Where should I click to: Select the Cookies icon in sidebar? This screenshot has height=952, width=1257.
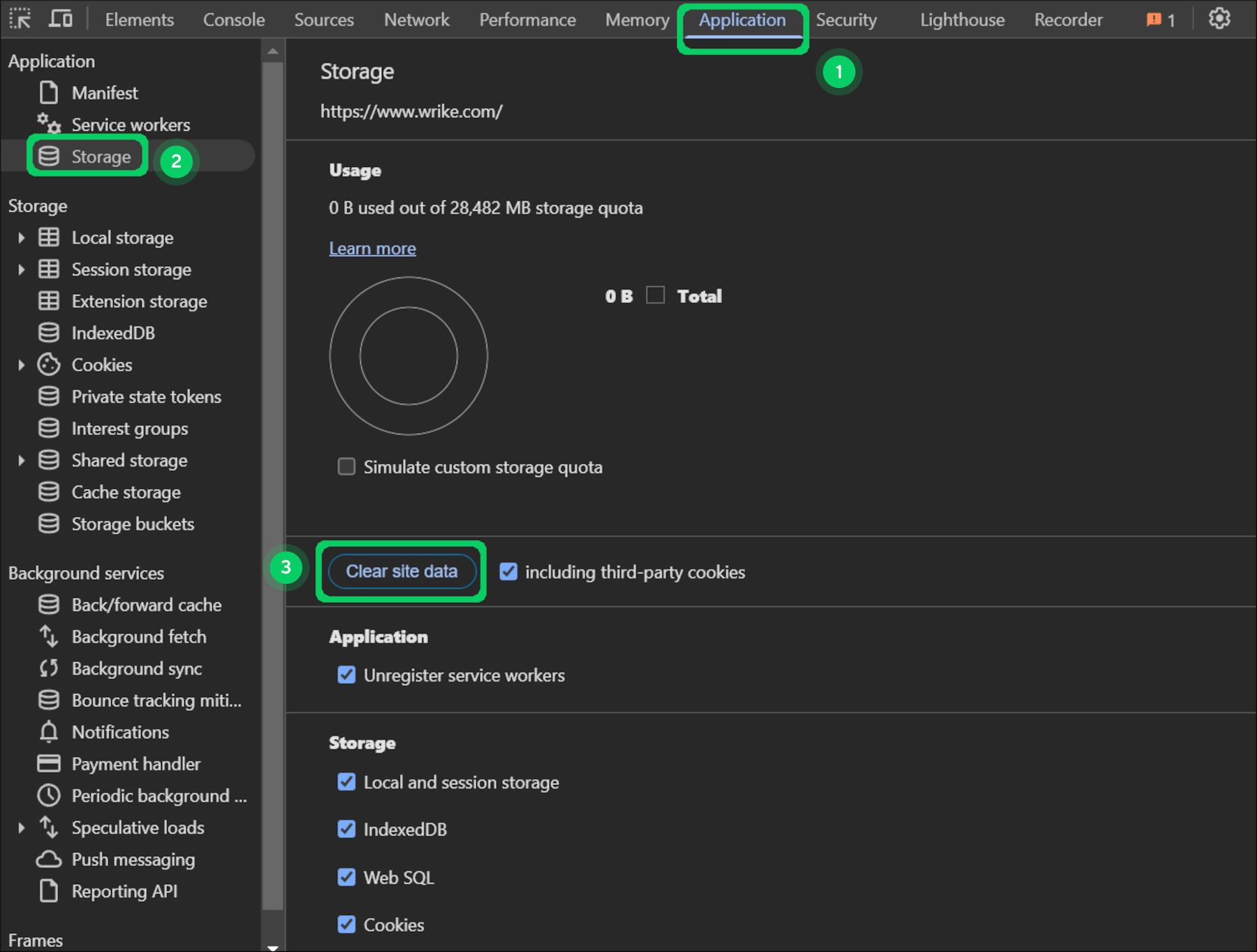tap(49, 365)
